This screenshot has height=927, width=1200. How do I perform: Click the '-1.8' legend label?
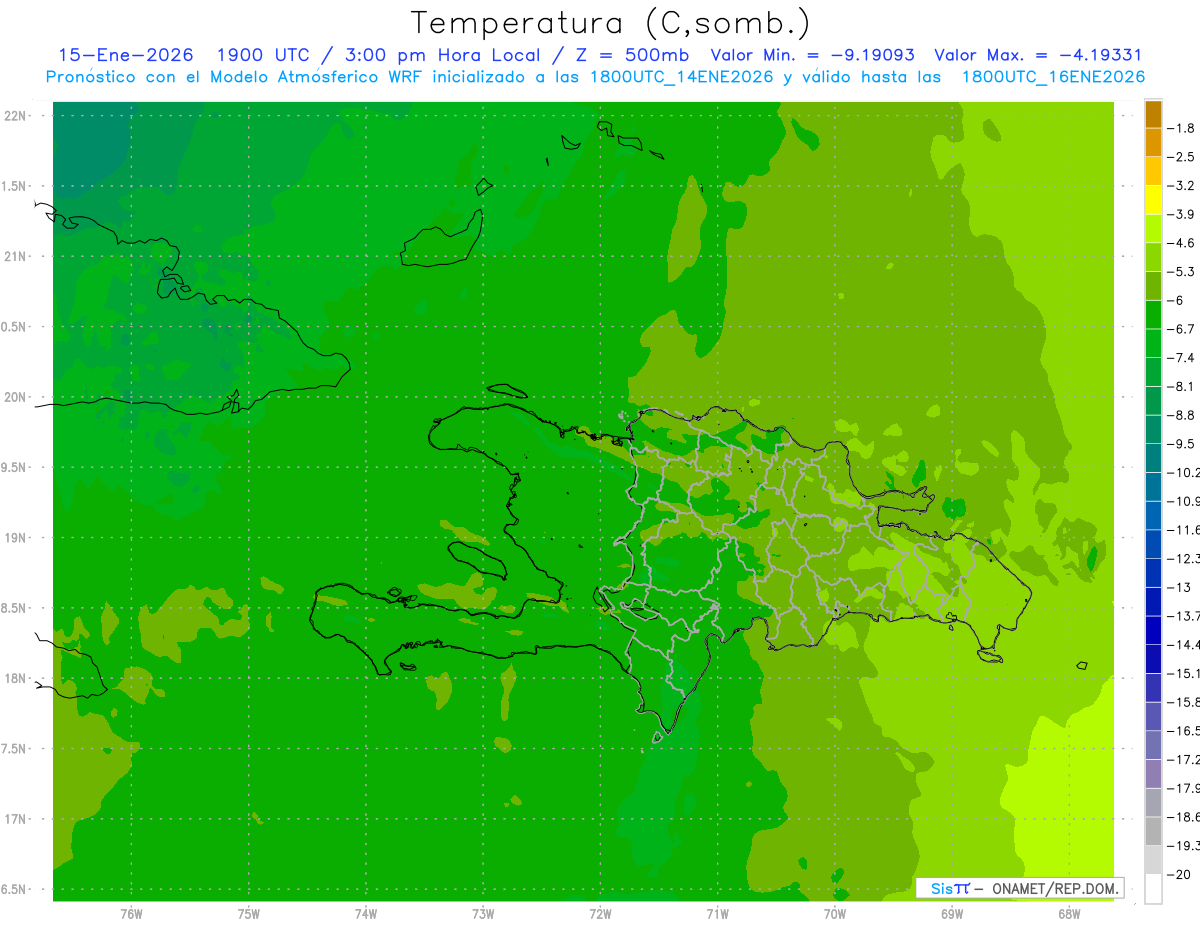[1183, 128]
